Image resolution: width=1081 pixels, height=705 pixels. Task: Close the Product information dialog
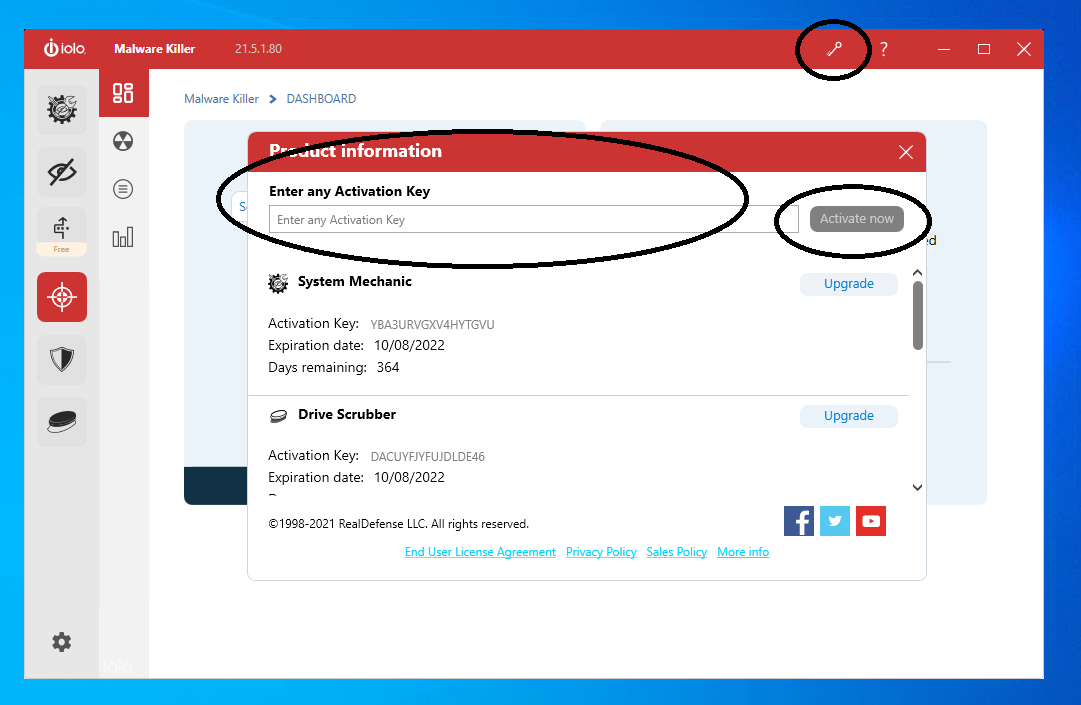tap(906, 152)
